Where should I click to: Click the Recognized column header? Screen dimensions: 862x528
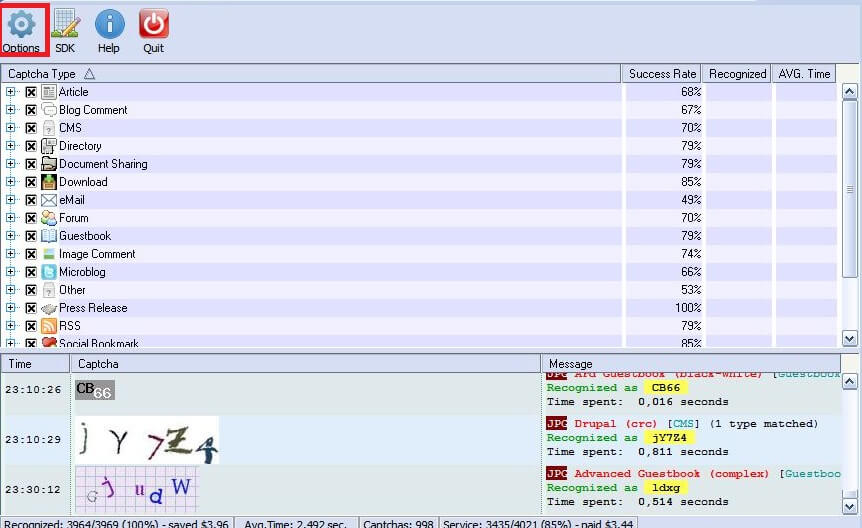click(x=737, y=74)
